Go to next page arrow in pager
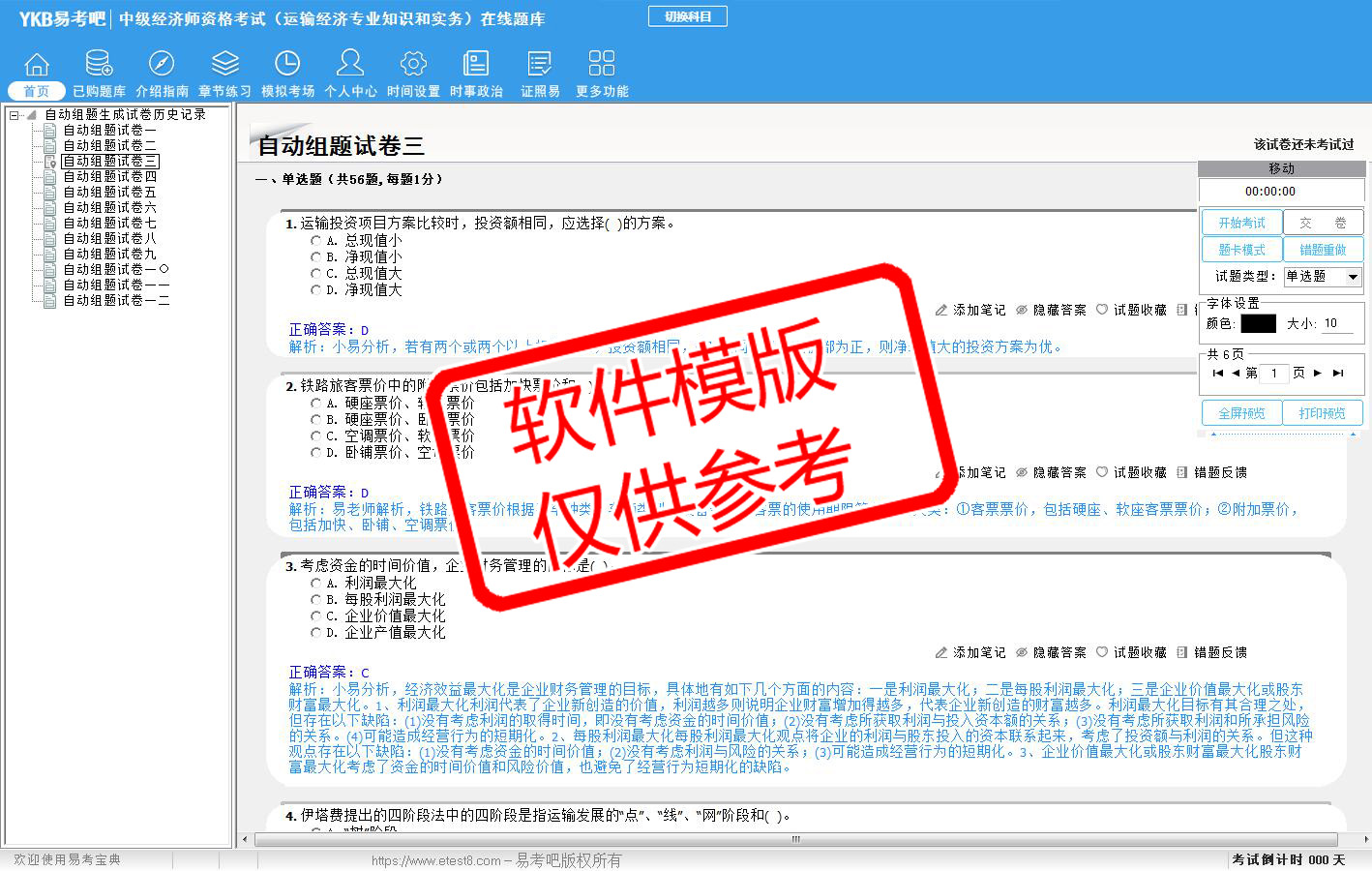 tap(1317, 373)
